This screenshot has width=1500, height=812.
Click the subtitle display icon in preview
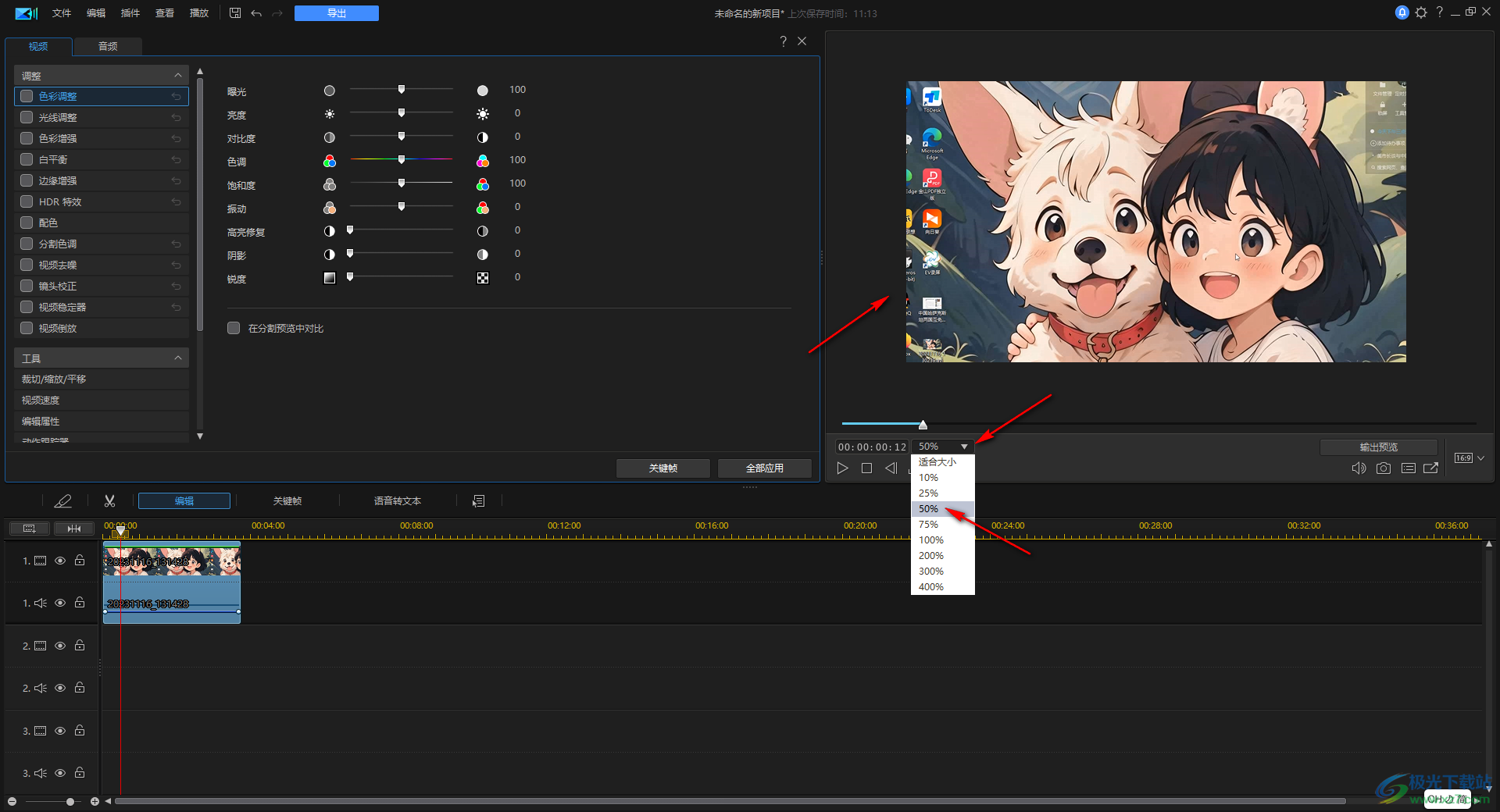pyautogui.click(x=1409, y=468)
